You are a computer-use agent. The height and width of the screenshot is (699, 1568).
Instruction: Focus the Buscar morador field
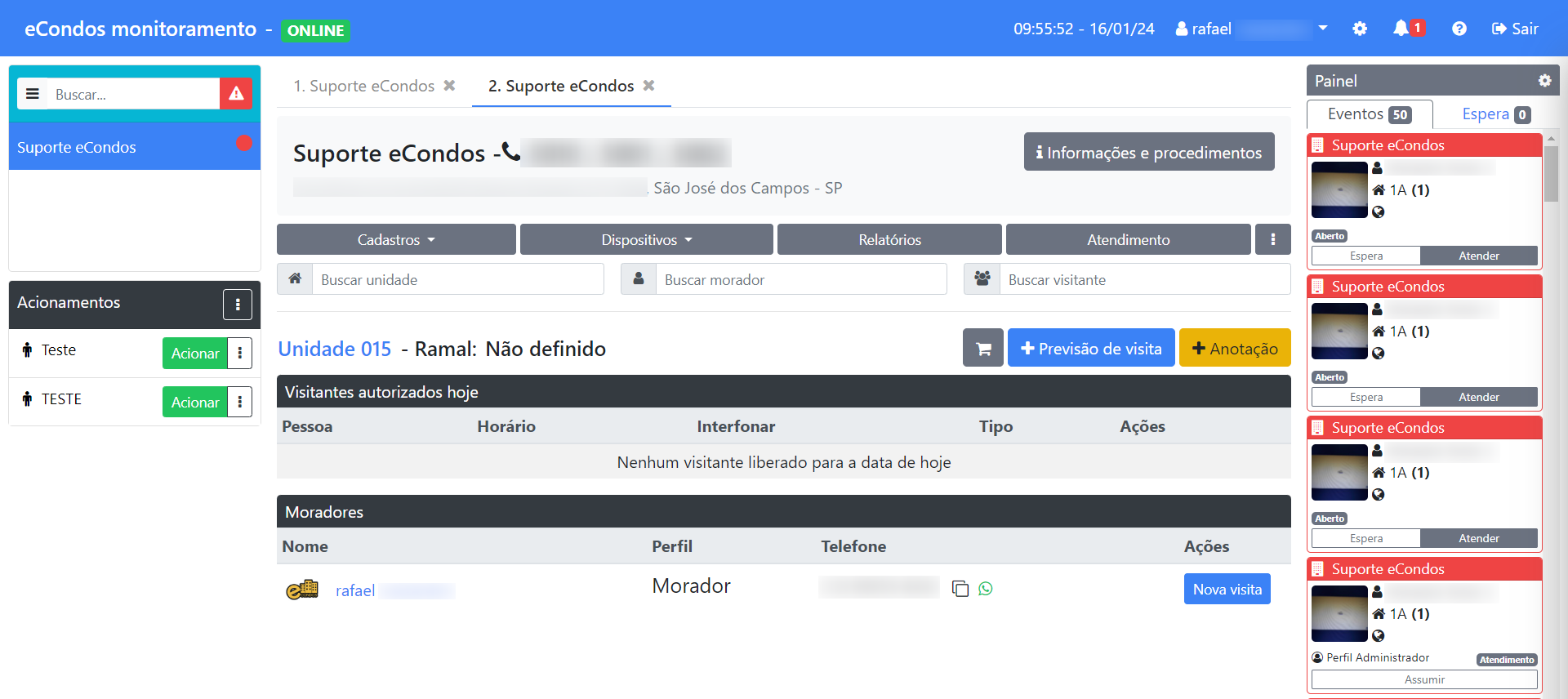801,279
